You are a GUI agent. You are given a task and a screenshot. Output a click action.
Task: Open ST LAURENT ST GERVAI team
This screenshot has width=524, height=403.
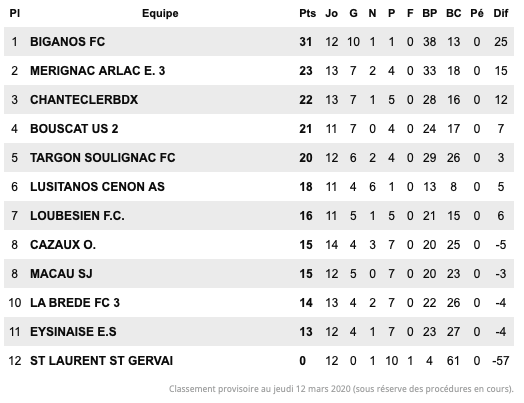(x=102, y=361)
